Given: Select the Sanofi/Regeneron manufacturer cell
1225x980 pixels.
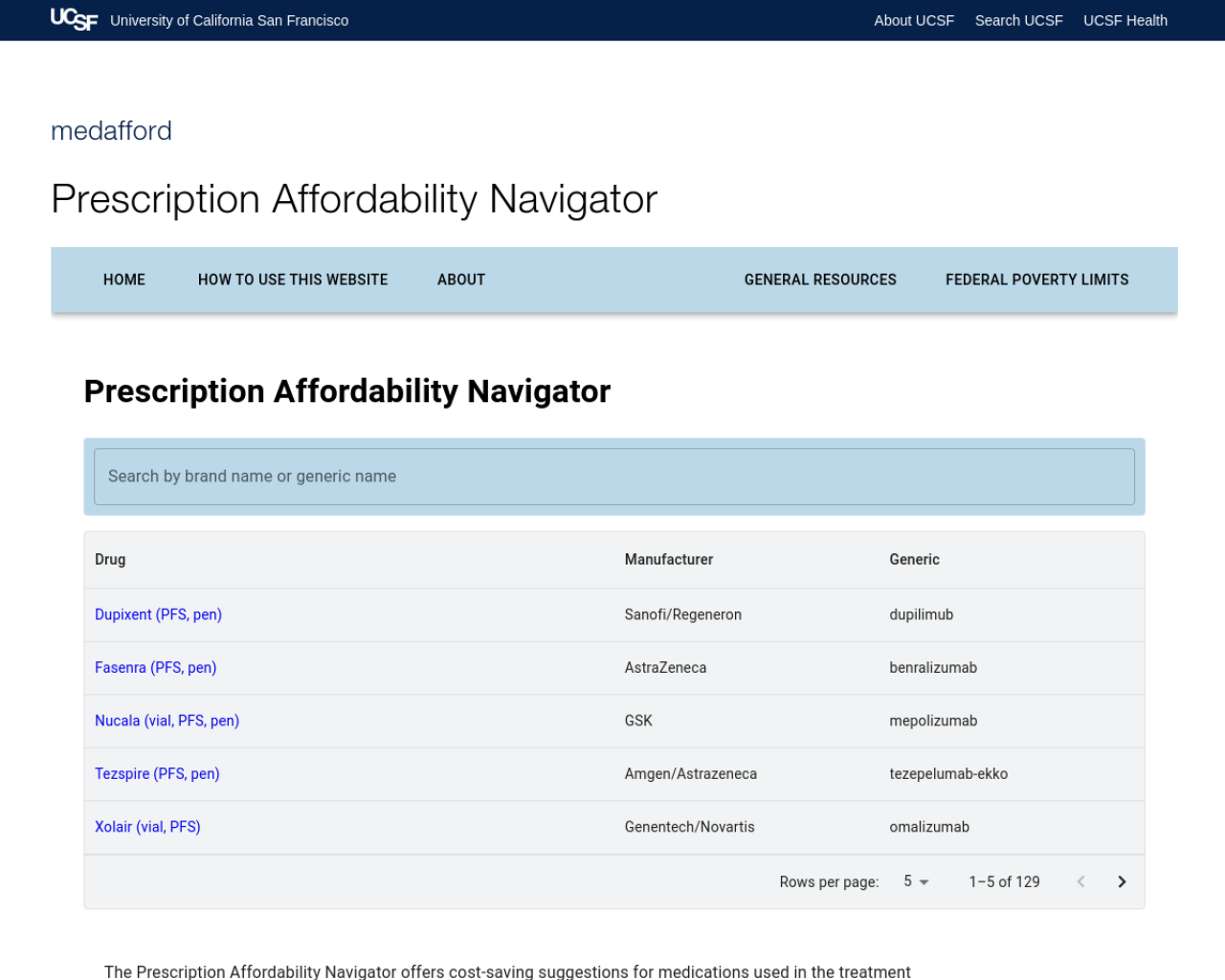Looking at the screenshot, I should click(x=683, y=614).
